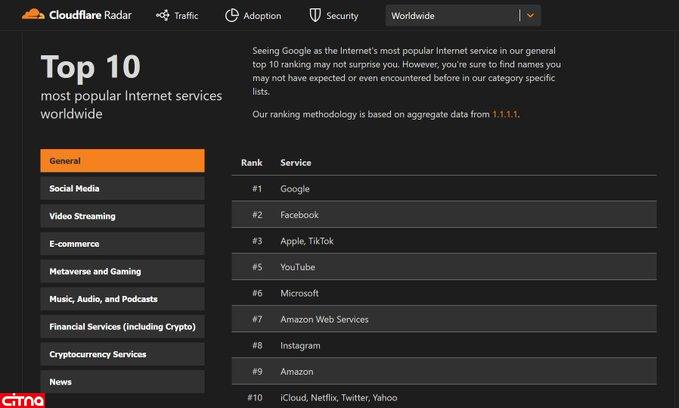Follow the 1.1.1.1 hyperlink
679x408 pixels.
(504, 115)
